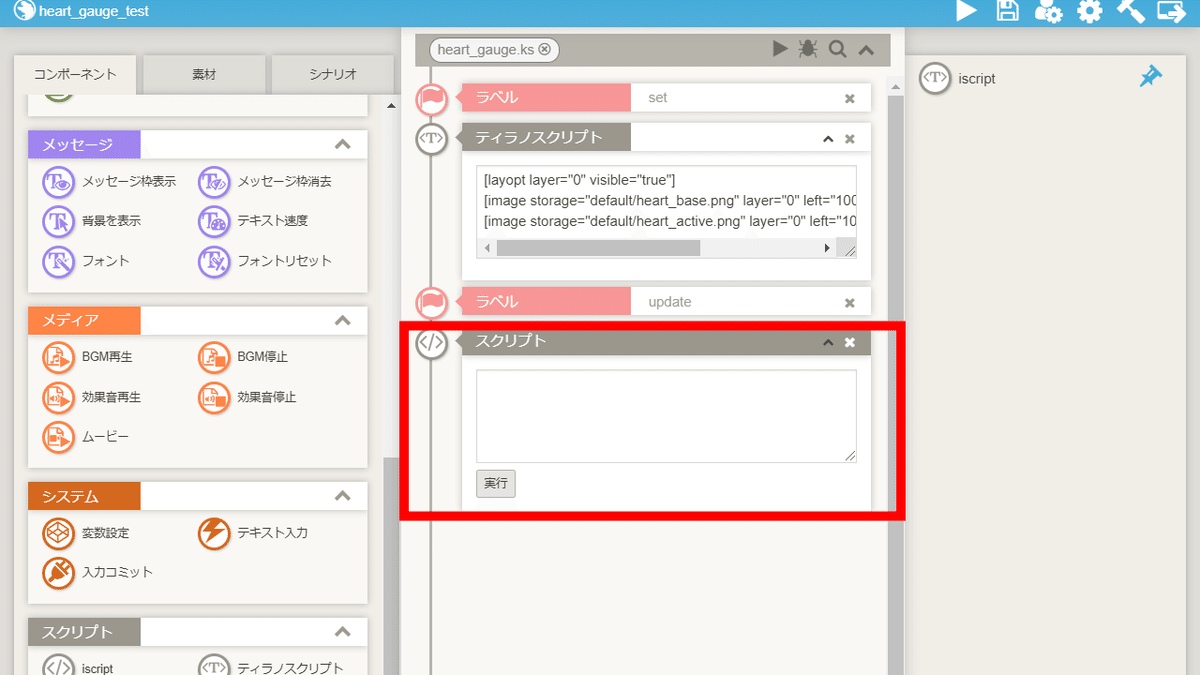Select the 背景を表示 component
This screenshot has width=1200, height=675.
pos(92,221)
